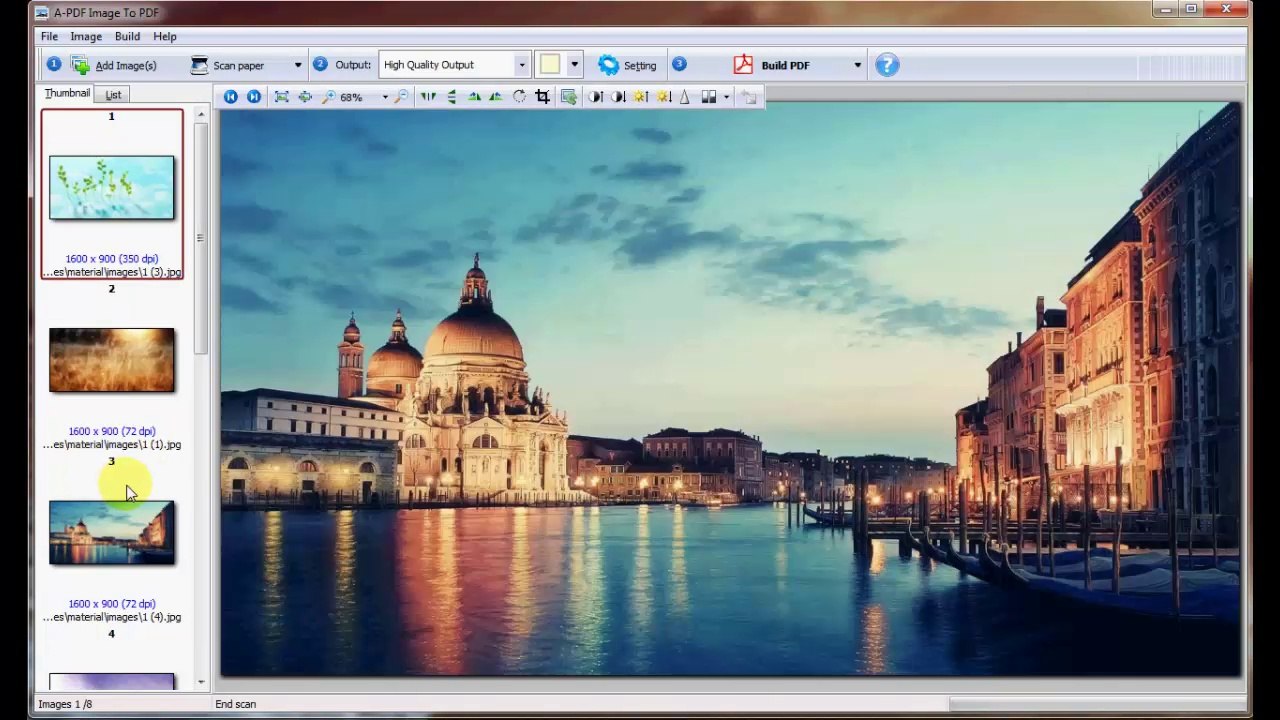The image size is (1280, 720).
Task: Zoom in on the preview image
Action: (x=329, y=97)
